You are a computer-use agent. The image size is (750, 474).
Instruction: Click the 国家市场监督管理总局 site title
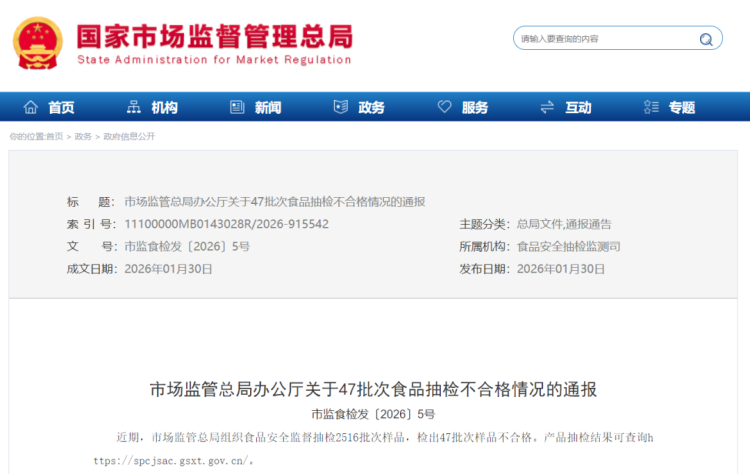pos(214,36)
